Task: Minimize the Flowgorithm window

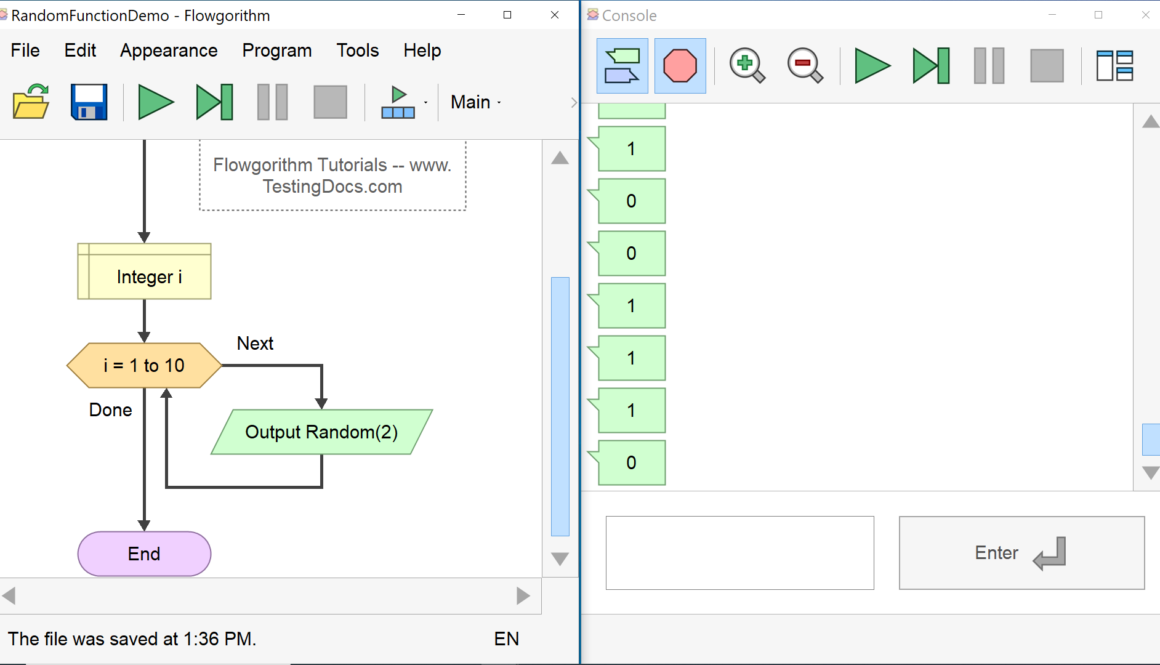Action: point(461,15)
